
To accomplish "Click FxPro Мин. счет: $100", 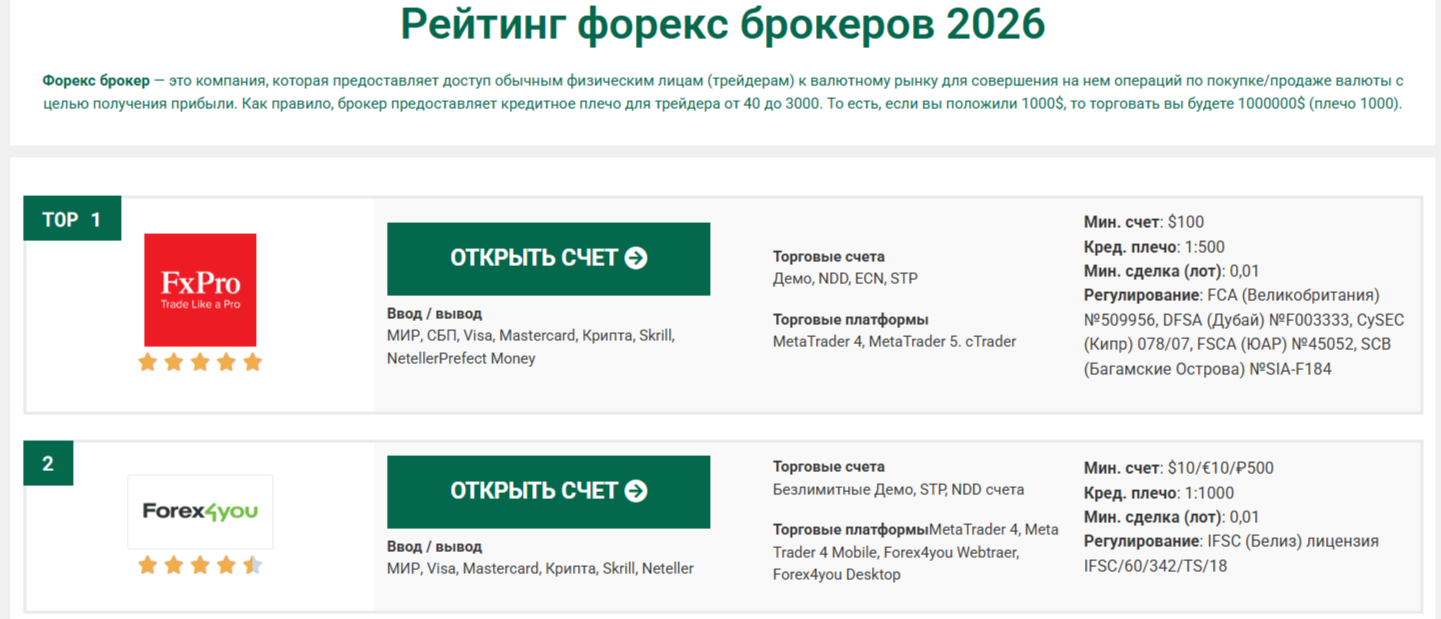I will click(1144, 222).
